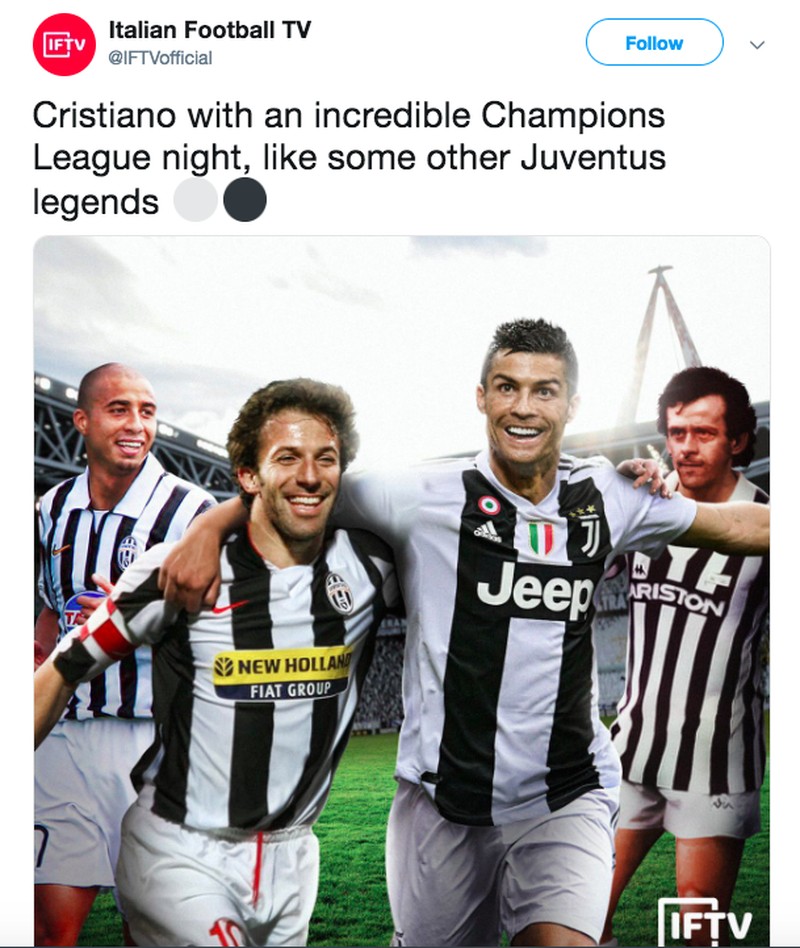Click the Juventus J crest with stars
800x948 pixels.
click(x=586, y=530)
